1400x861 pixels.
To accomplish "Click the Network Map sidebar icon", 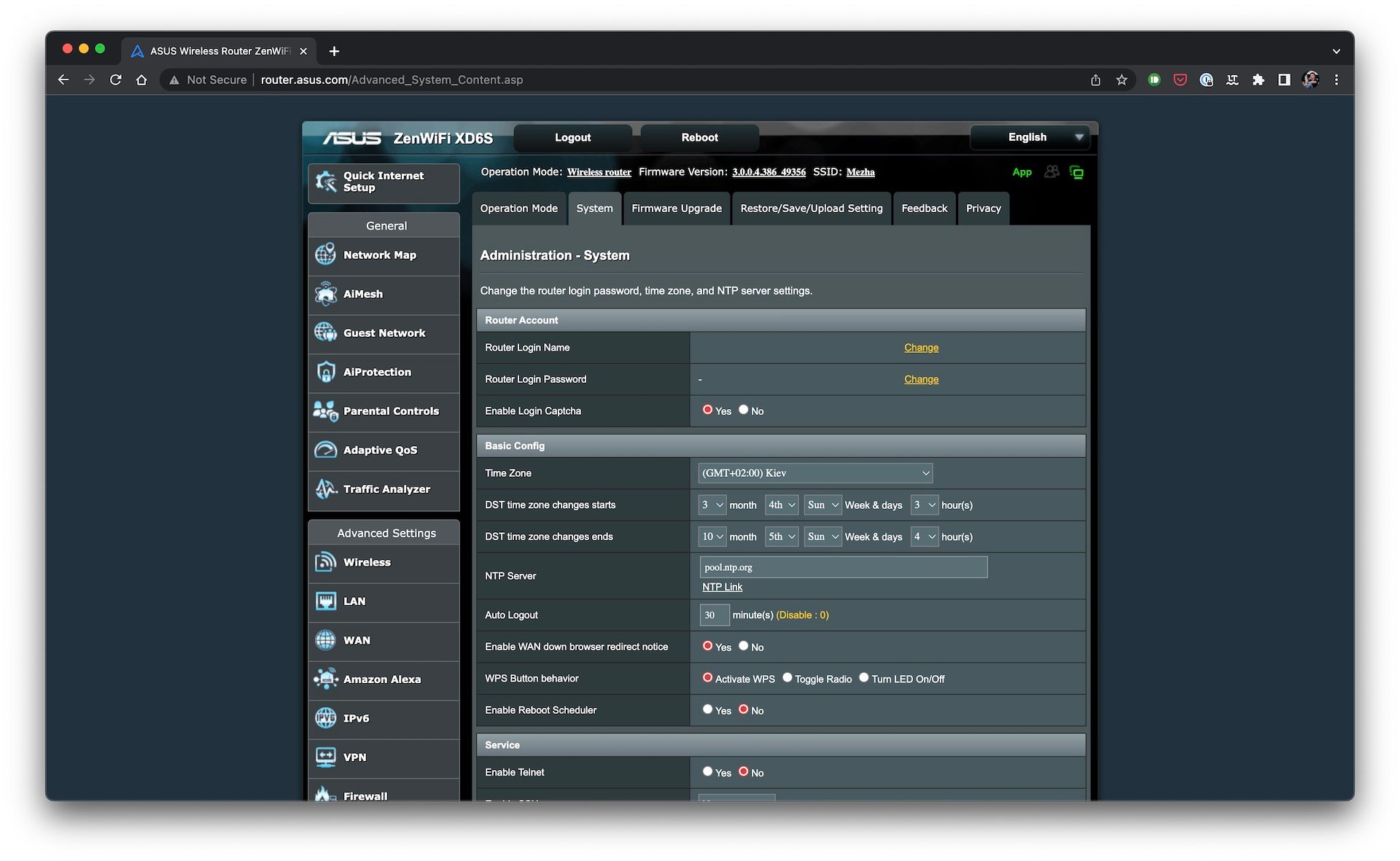I will point(327,254).
